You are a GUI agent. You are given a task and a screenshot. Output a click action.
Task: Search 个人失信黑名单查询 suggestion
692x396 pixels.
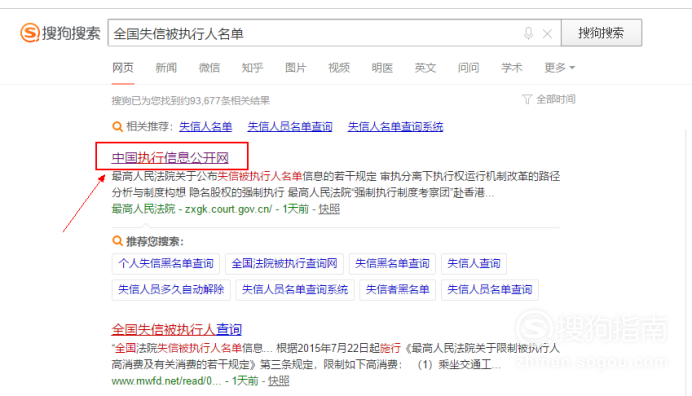pos(166,264)
